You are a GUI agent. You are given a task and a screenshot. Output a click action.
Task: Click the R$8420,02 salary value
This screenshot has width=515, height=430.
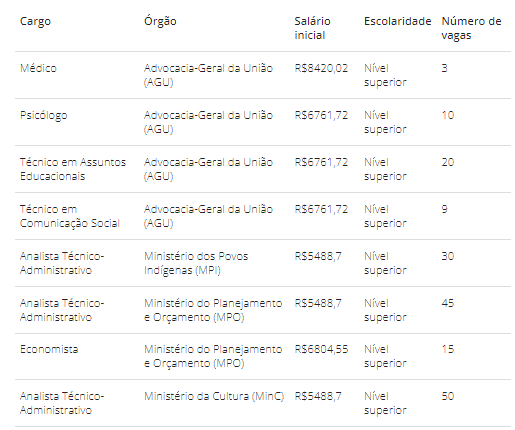pos(321,68)
